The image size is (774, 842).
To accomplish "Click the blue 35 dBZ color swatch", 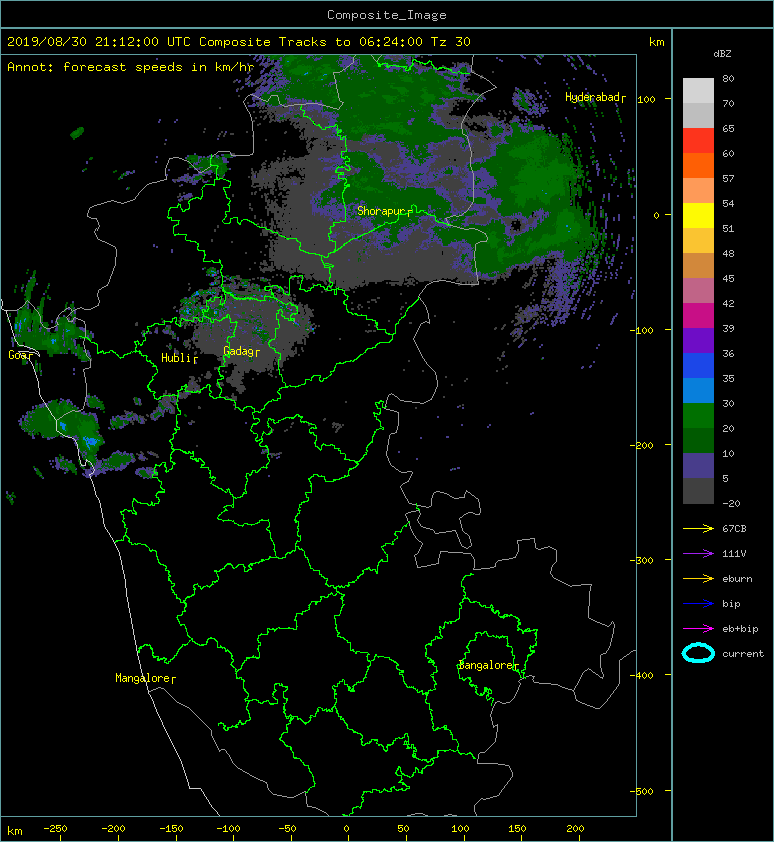I will 698,366.
